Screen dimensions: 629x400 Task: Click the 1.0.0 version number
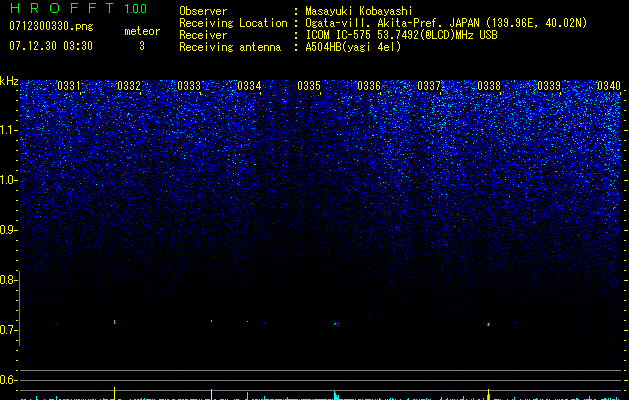(136, 9)
